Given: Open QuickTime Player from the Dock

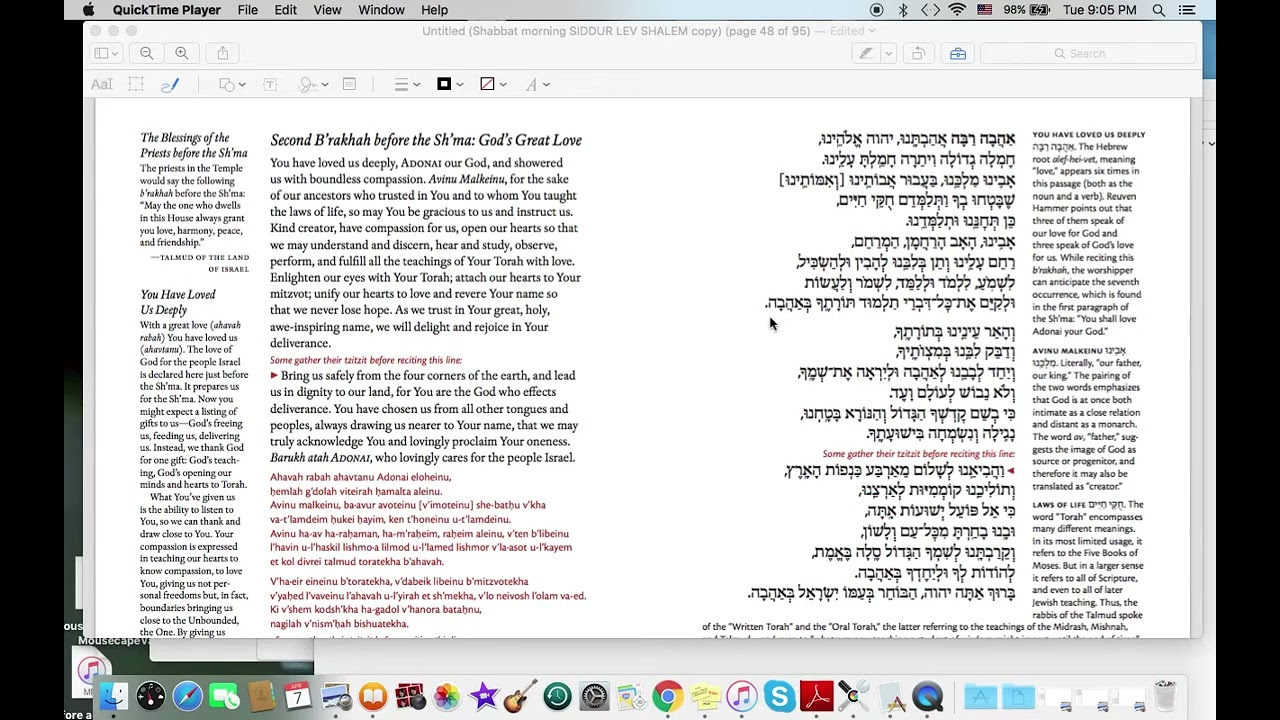Looking at the screenshot, I should pyautogui.click(x=927, y=696).
